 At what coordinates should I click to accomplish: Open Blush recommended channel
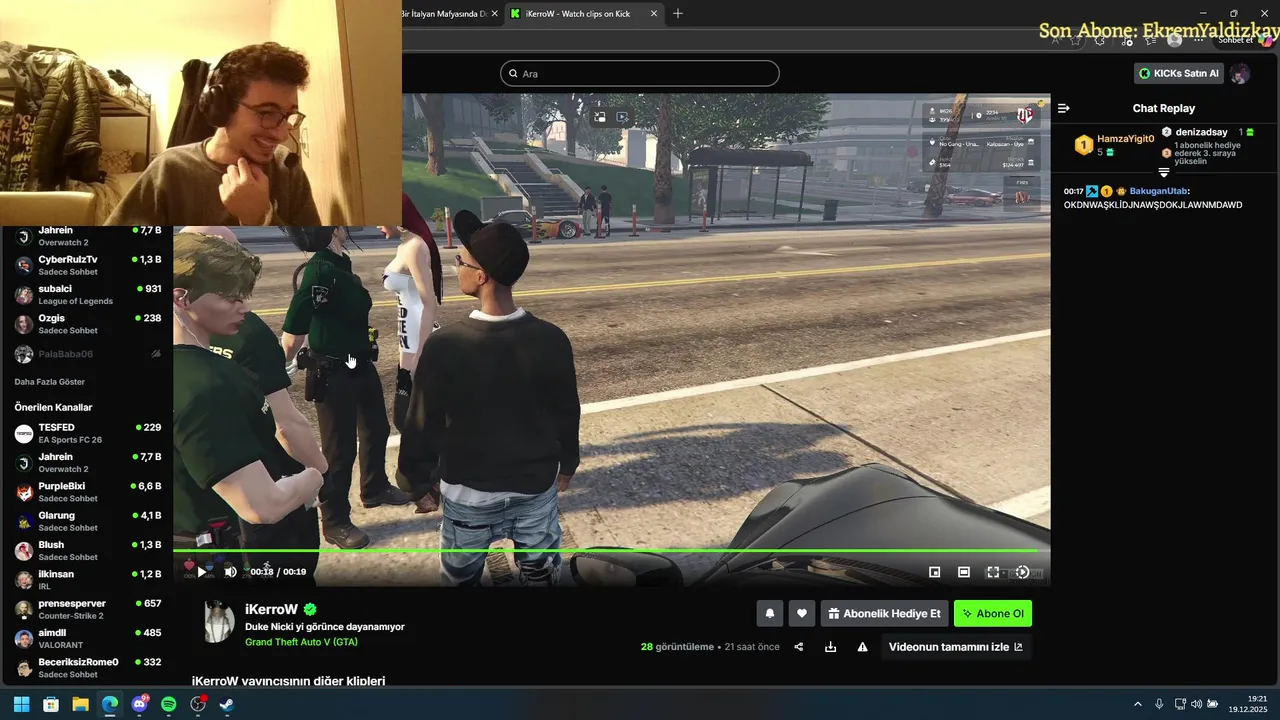point(88,551)
